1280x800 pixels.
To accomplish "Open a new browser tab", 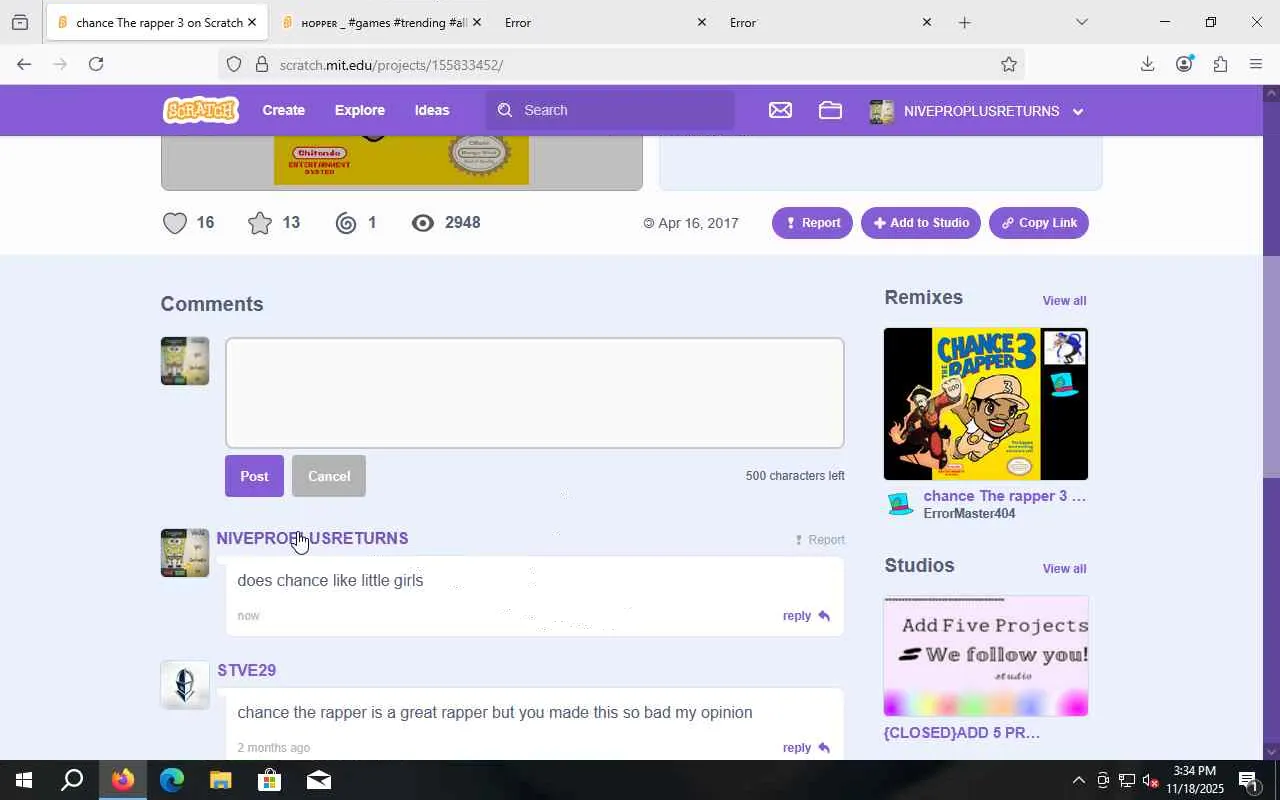I will pyautogui.click(x=964, y=22).
